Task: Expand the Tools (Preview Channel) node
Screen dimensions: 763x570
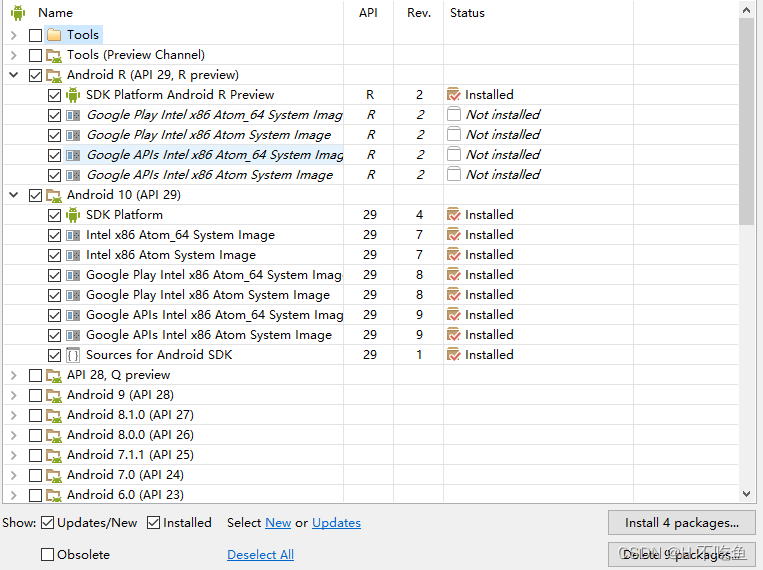Action: coord(14,55)
